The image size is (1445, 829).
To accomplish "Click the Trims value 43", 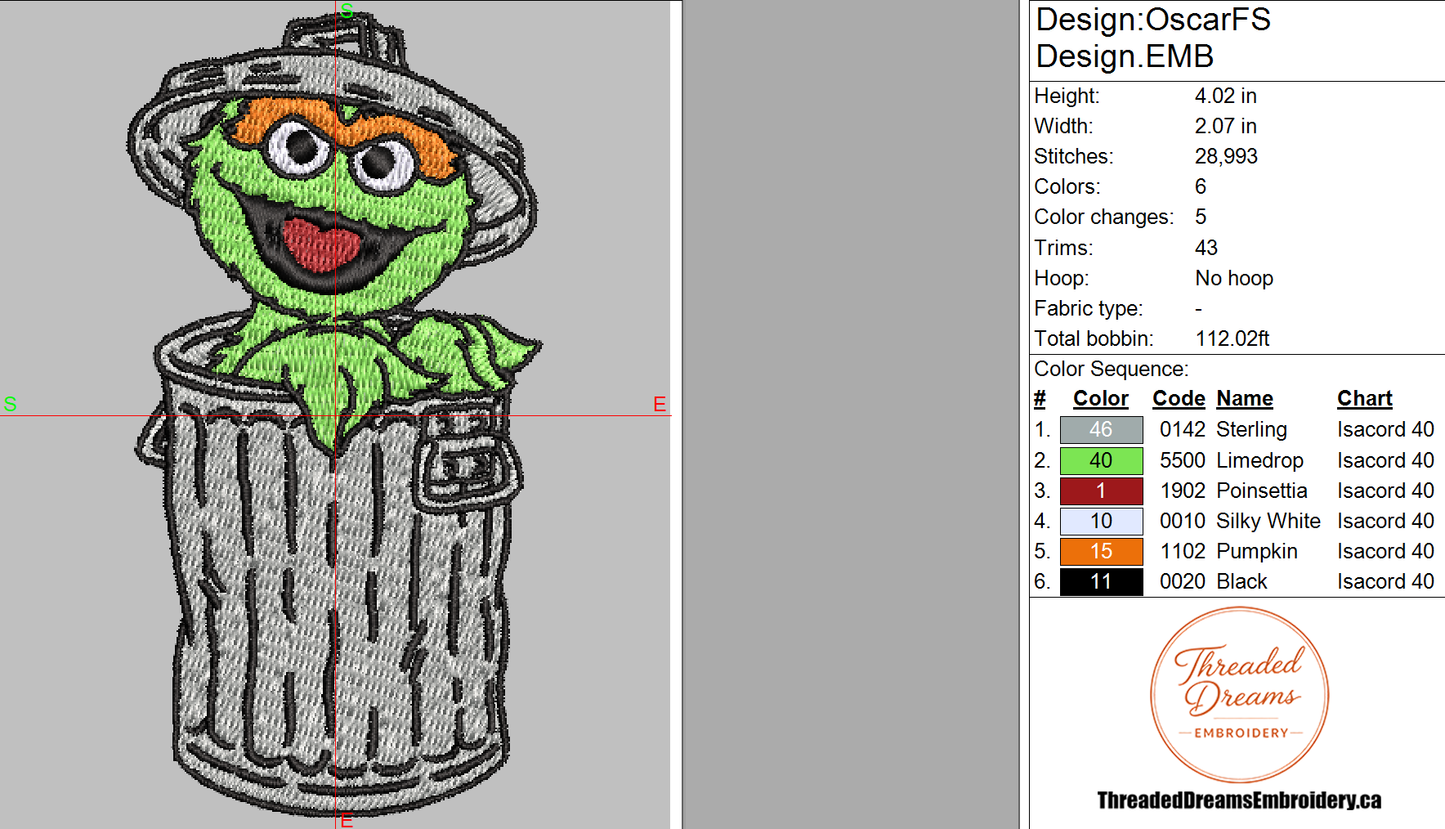I will click(1206, 248).
